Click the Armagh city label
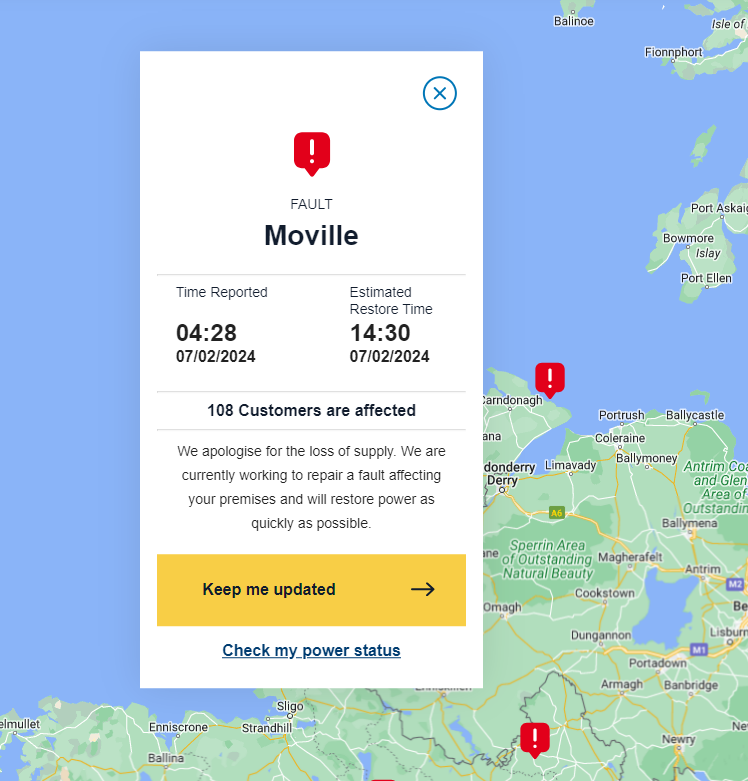This screenshot has width=748, height=781. pyautogui.click(x=622, y=685)
